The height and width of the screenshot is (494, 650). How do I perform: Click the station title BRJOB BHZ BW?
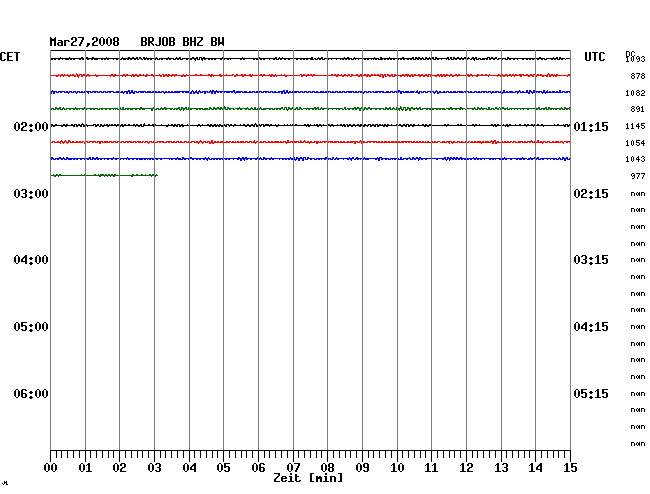click(x=182, y=42)
